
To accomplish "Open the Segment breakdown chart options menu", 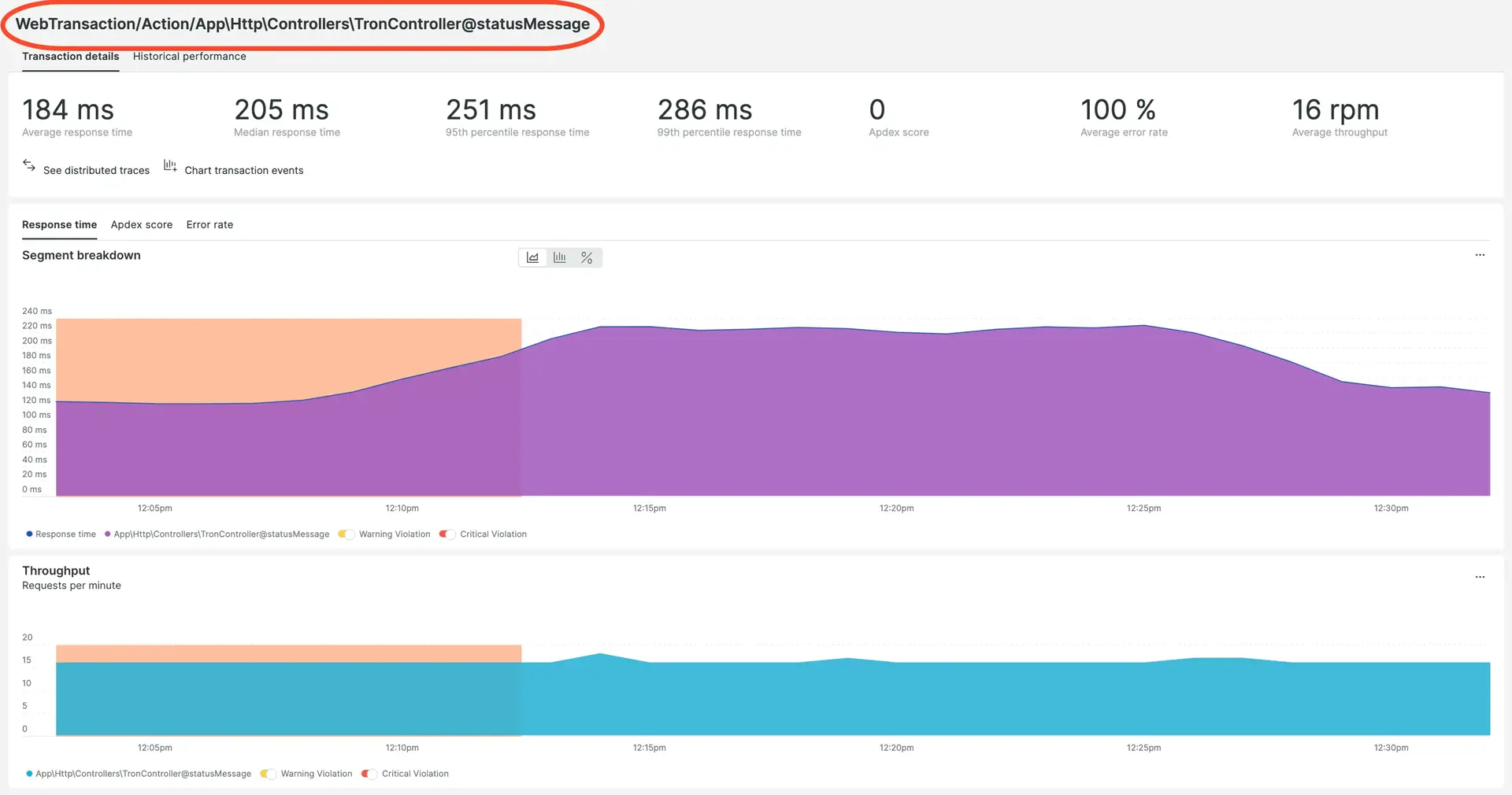I will [1480, 255].
